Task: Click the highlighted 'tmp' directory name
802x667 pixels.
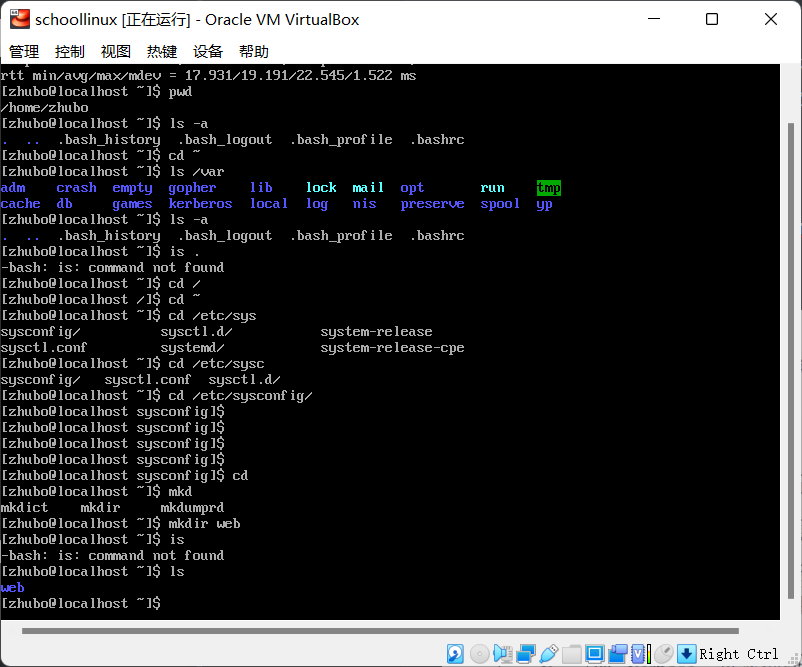Action: (x=549, y=188)
